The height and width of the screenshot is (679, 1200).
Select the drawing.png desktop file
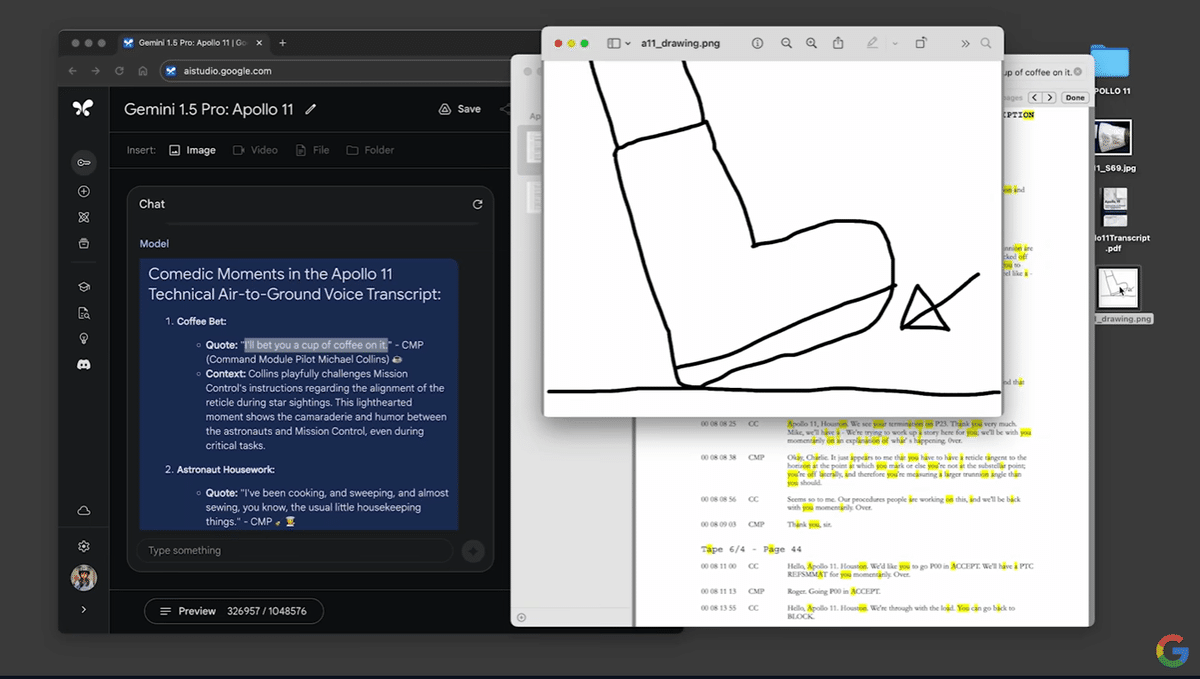pos(1119,295)
